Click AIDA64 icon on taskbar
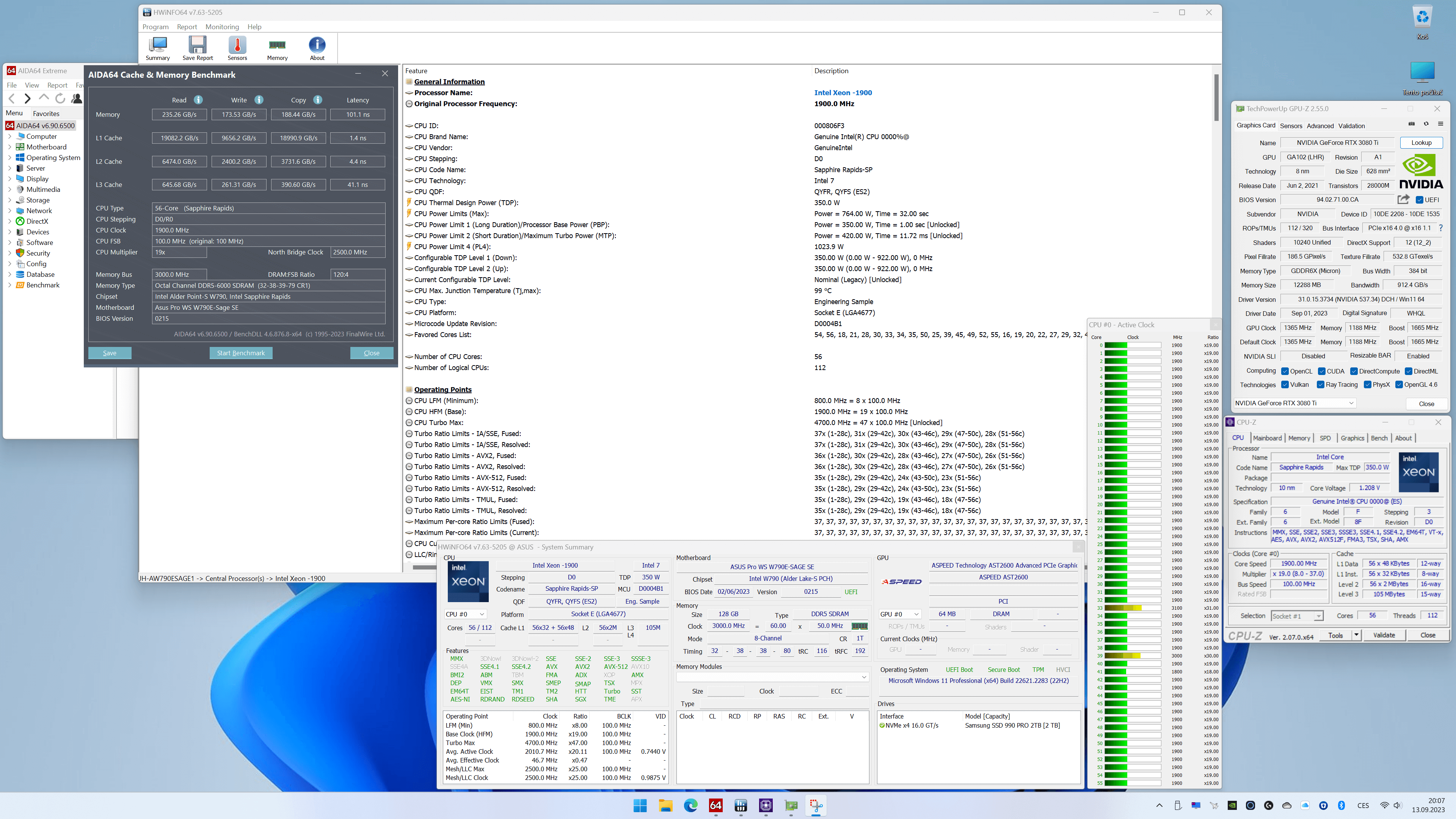 (x=715, y=805)
